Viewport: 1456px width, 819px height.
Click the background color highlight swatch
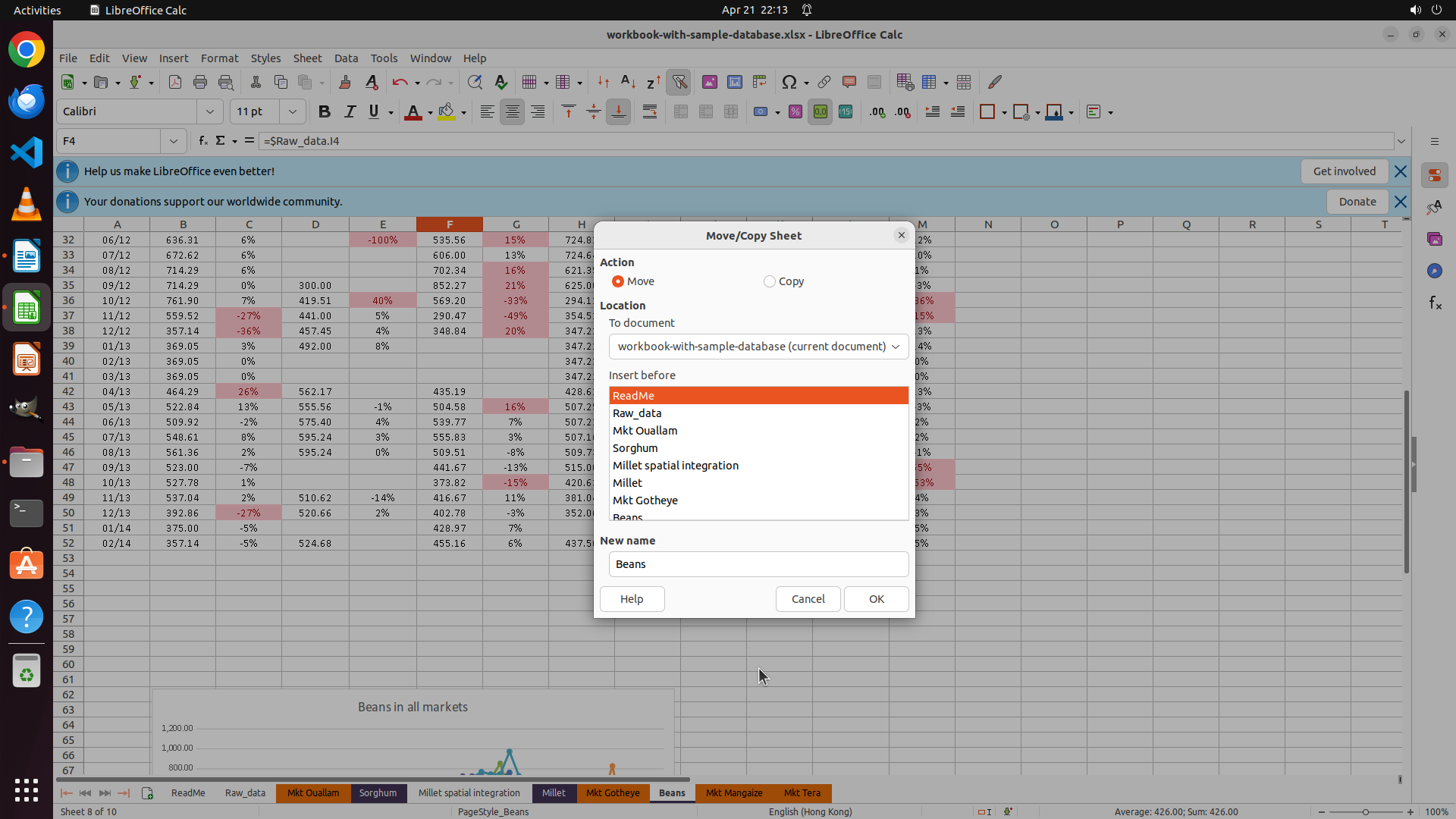[x=447, y=111]
